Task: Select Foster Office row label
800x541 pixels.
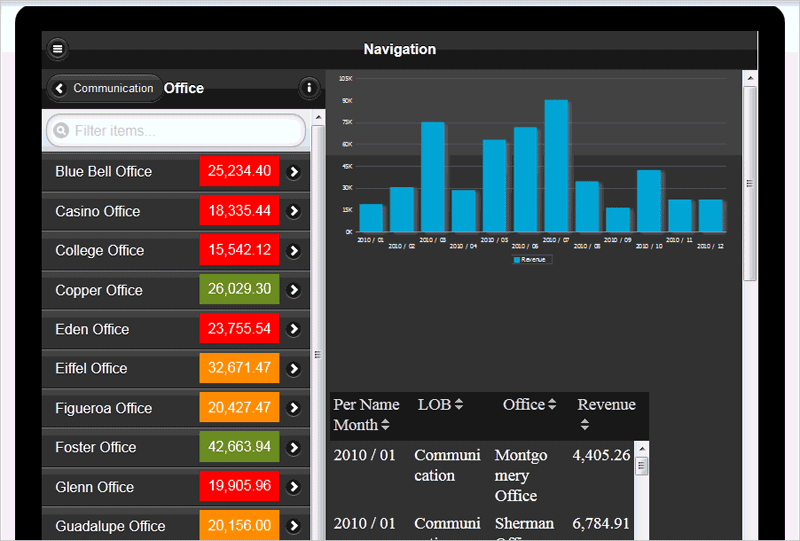Action: coord(96,448)
